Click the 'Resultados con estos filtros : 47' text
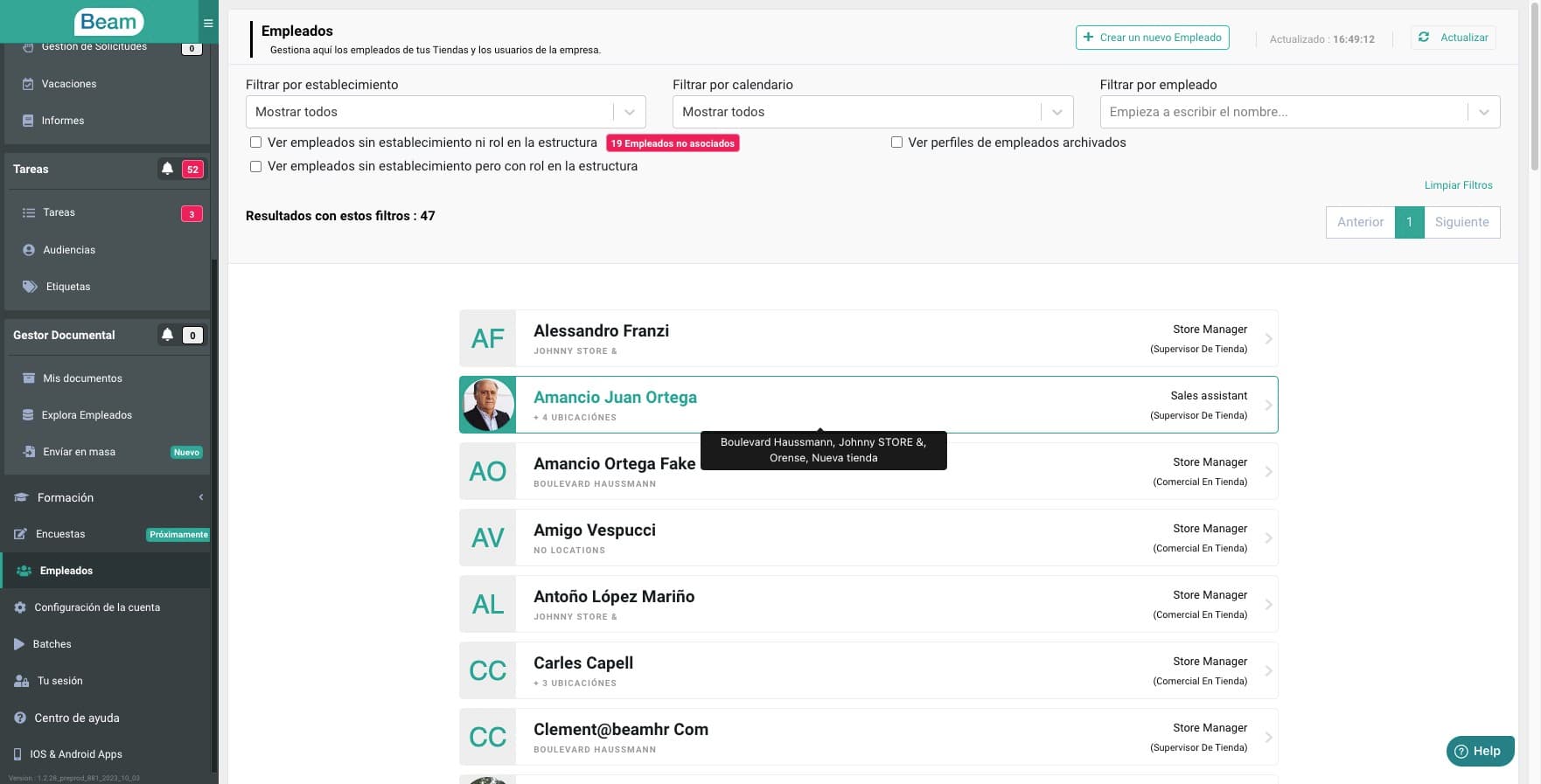The height and width of the screenshot is (784, 1541). (340, 216)
